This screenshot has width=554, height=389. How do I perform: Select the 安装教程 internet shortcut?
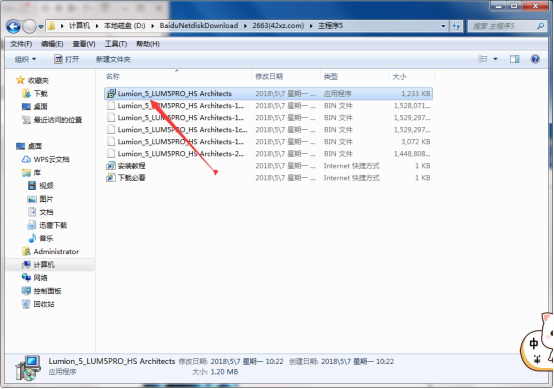pyautogui.click(x=269, y=166)
